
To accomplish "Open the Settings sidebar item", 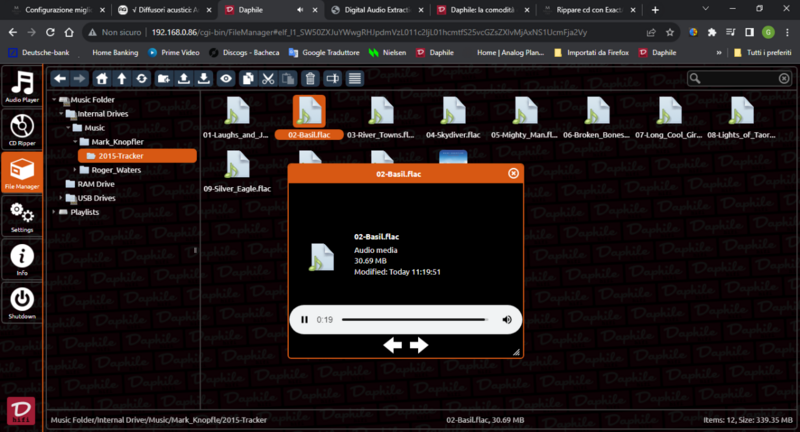I will tap(21, 216).
